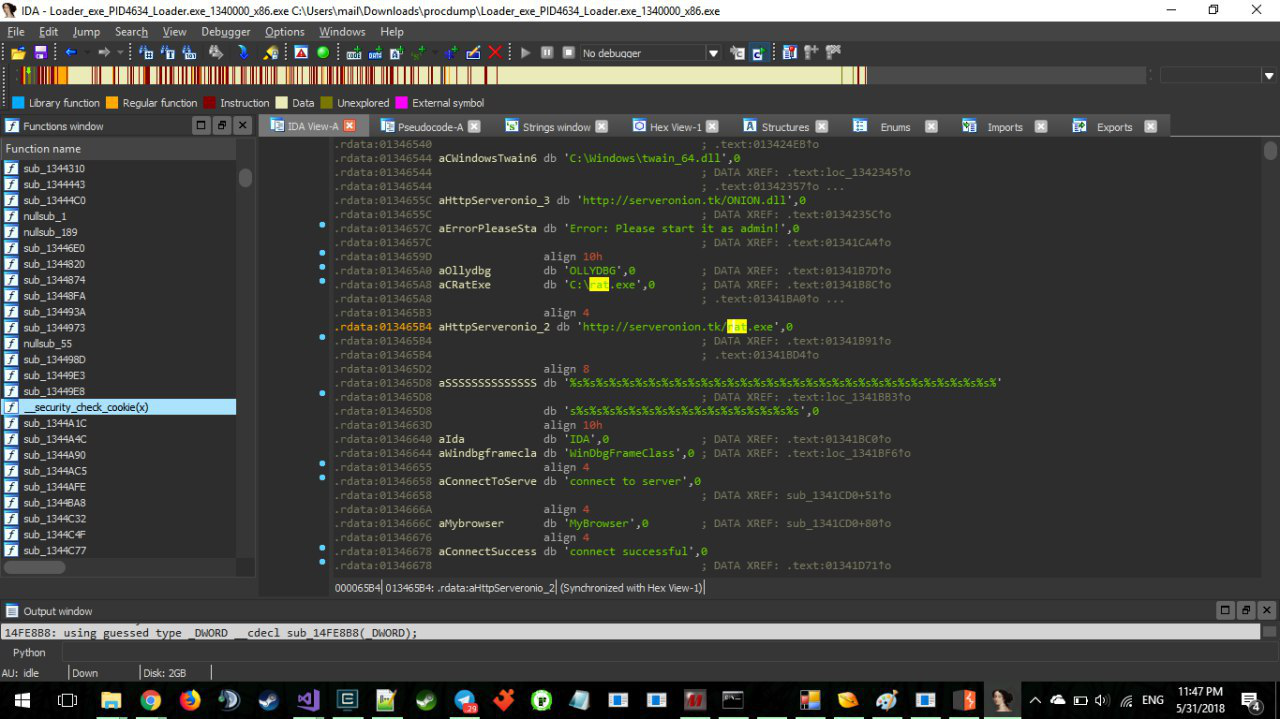Click the Visual Studio taskbar icon
This screenshot has width=1280, height=719.
pyautogui.click(x=308, y=700)
